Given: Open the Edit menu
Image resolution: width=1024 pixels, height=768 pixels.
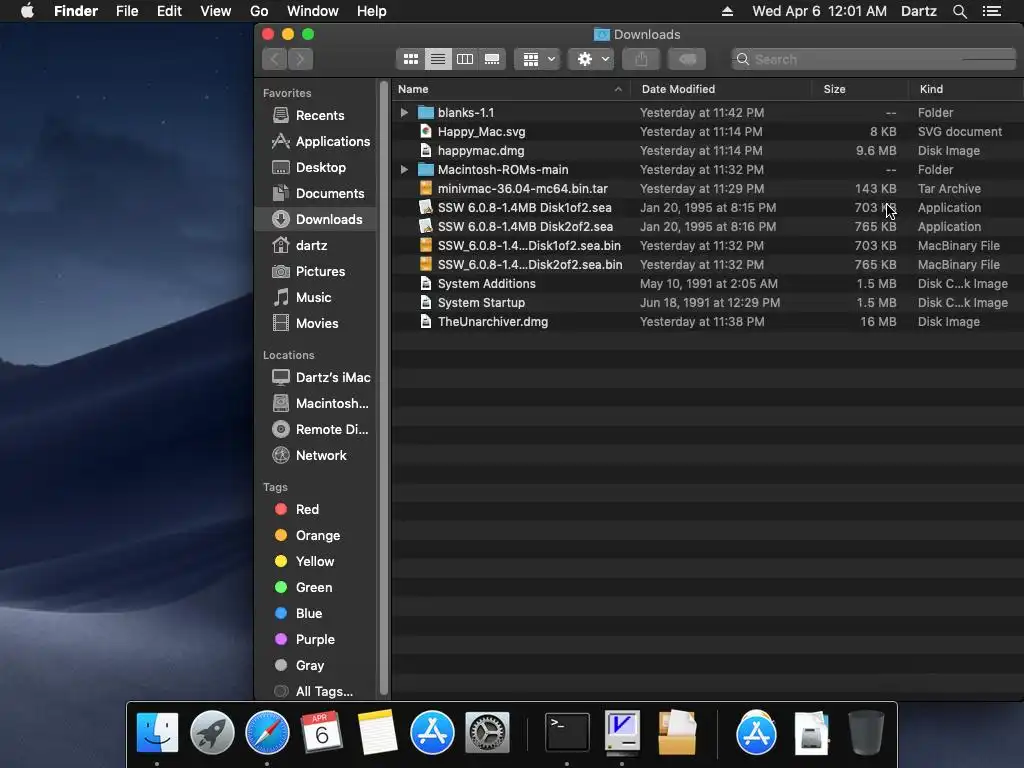Looking at the screenshot, I should [169, 11].
